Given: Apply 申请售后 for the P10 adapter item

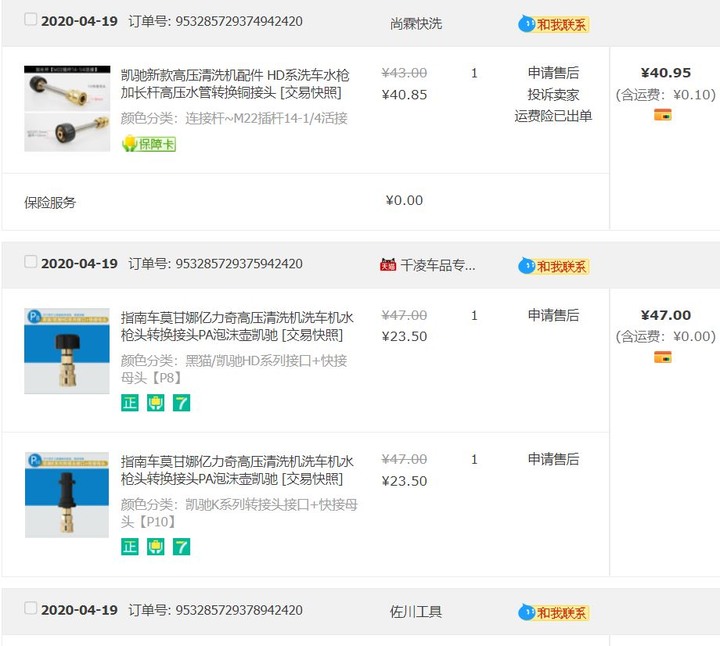Looking at the screenshot, I should point(553,459).
